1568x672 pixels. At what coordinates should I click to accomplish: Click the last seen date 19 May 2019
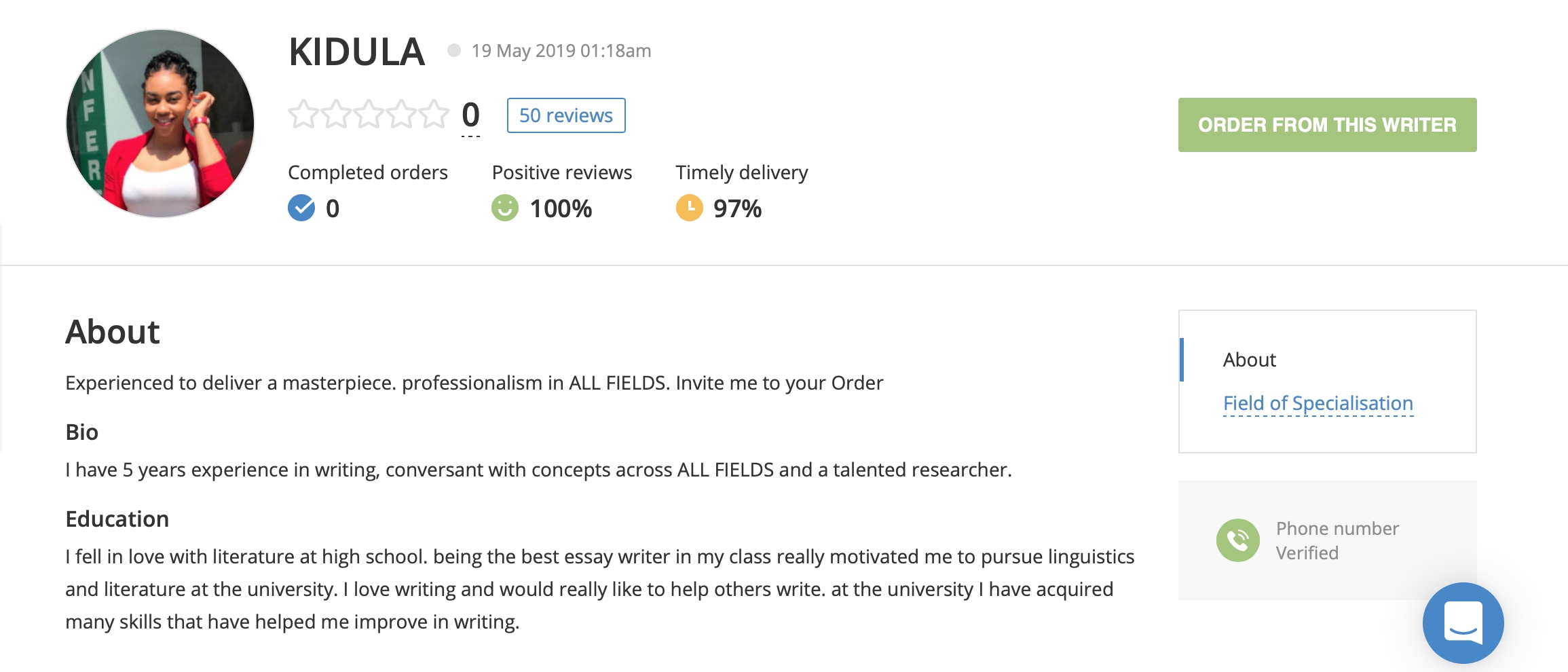tap(561, 51)
